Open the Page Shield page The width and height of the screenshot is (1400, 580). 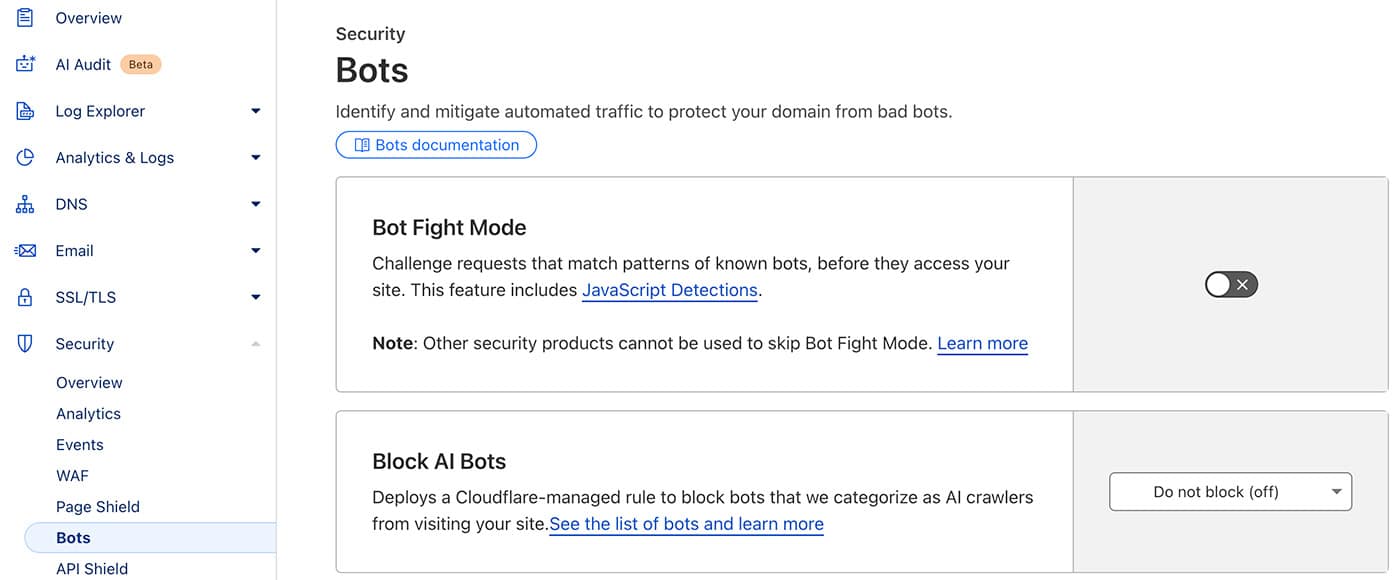97,506
